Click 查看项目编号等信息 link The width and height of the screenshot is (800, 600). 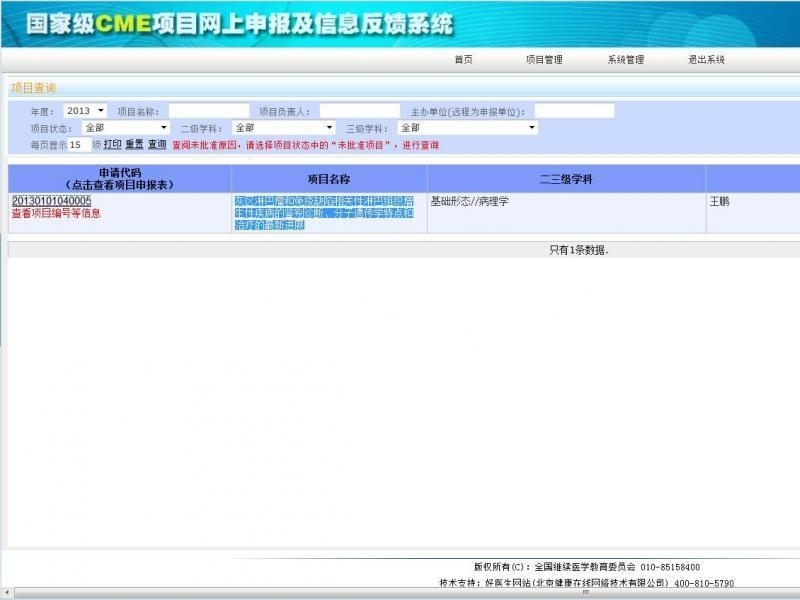click(56, 213)
